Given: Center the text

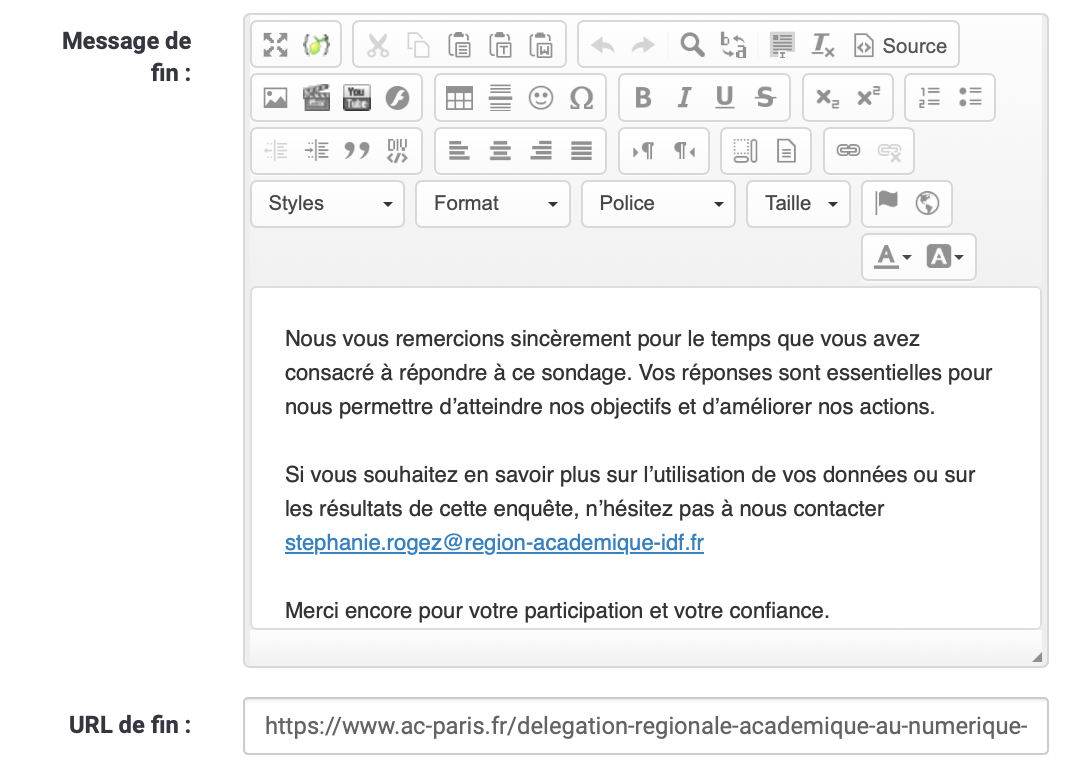Looking at the screenshot, I should [x=500, y=150].
